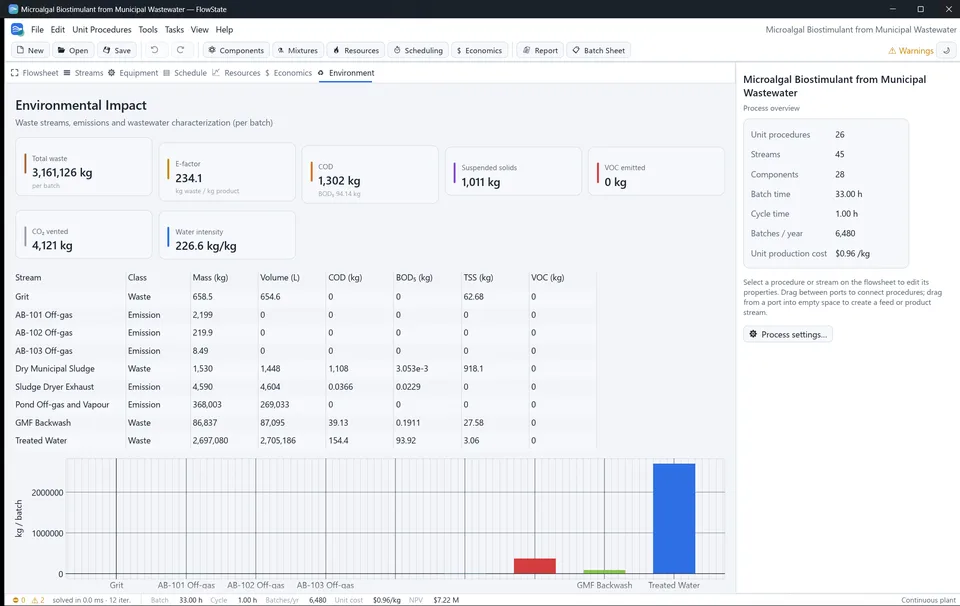Switch to the Streams tab
The image size is (960, 606).
[x=83, y=73]
